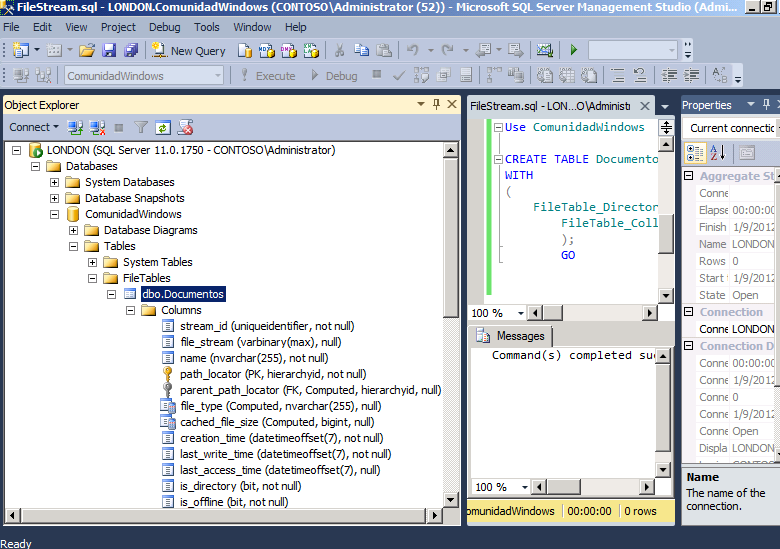Click the Paste clipboard icon

point(384,51)
